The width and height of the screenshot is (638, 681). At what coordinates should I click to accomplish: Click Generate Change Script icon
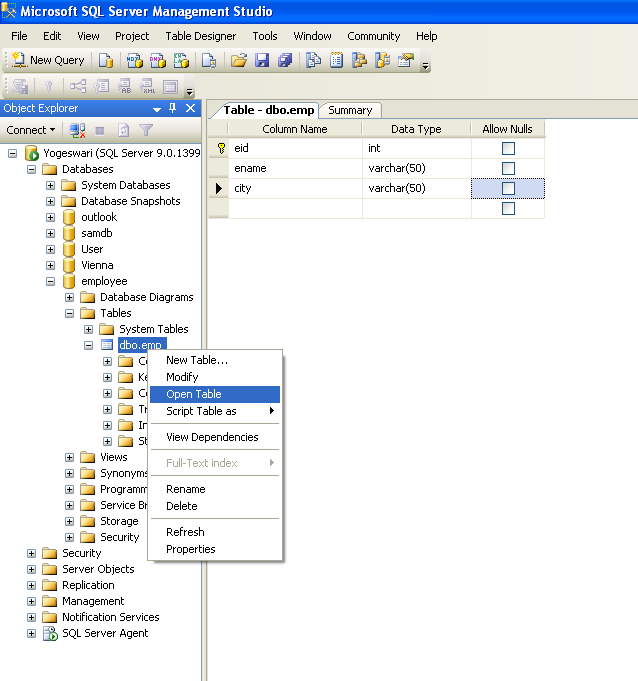(x=20, y=86)
